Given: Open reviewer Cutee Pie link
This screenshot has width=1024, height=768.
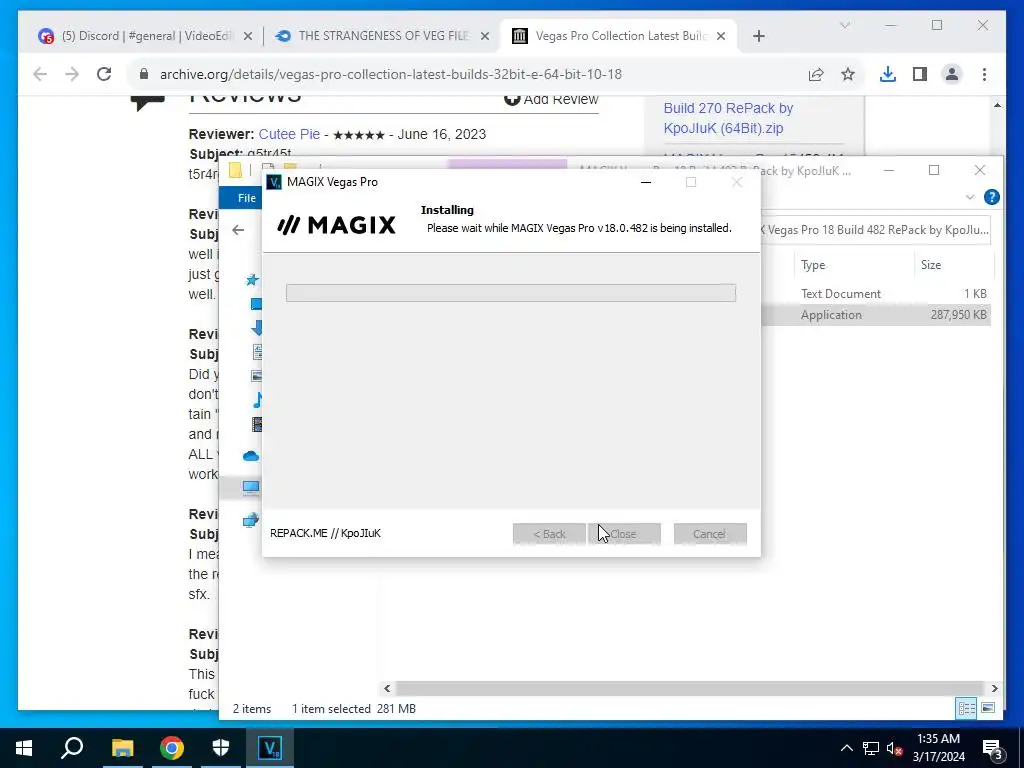Looking at the screenshot, I should tap(289, 134).
